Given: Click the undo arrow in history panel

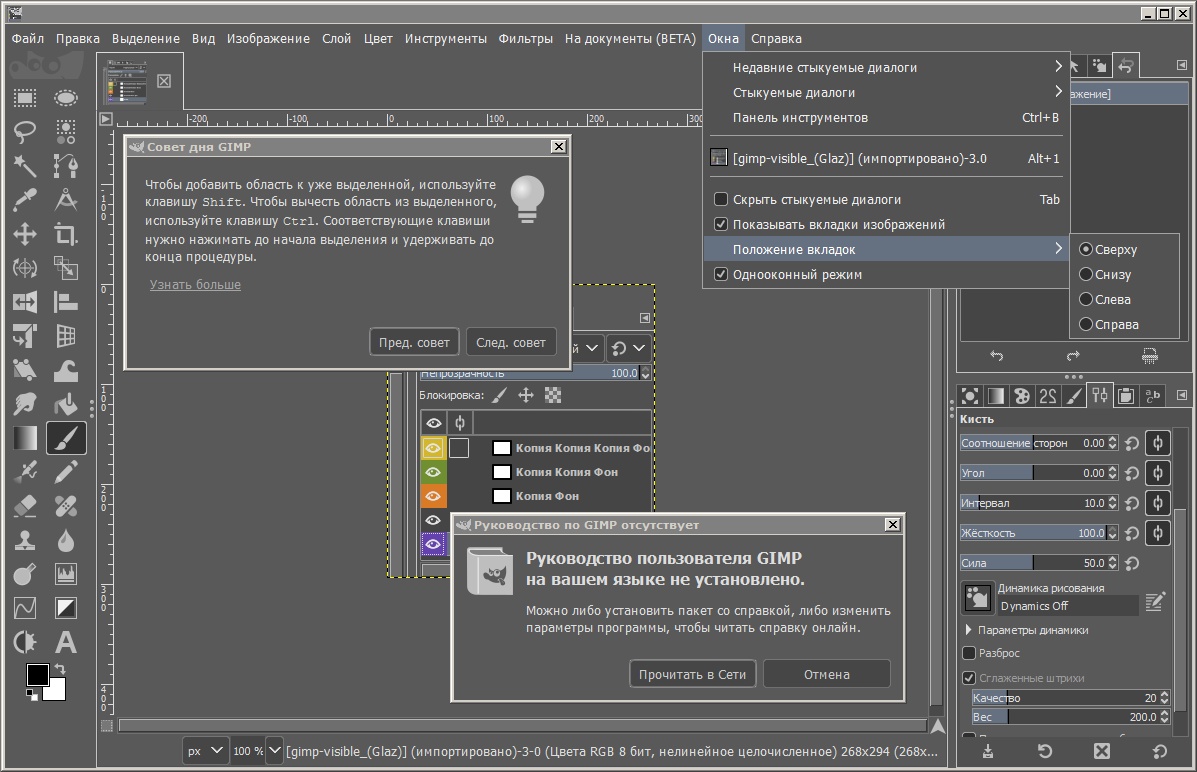Looking at the screenshot, I should pyautogui.click(x=996, y=355).
